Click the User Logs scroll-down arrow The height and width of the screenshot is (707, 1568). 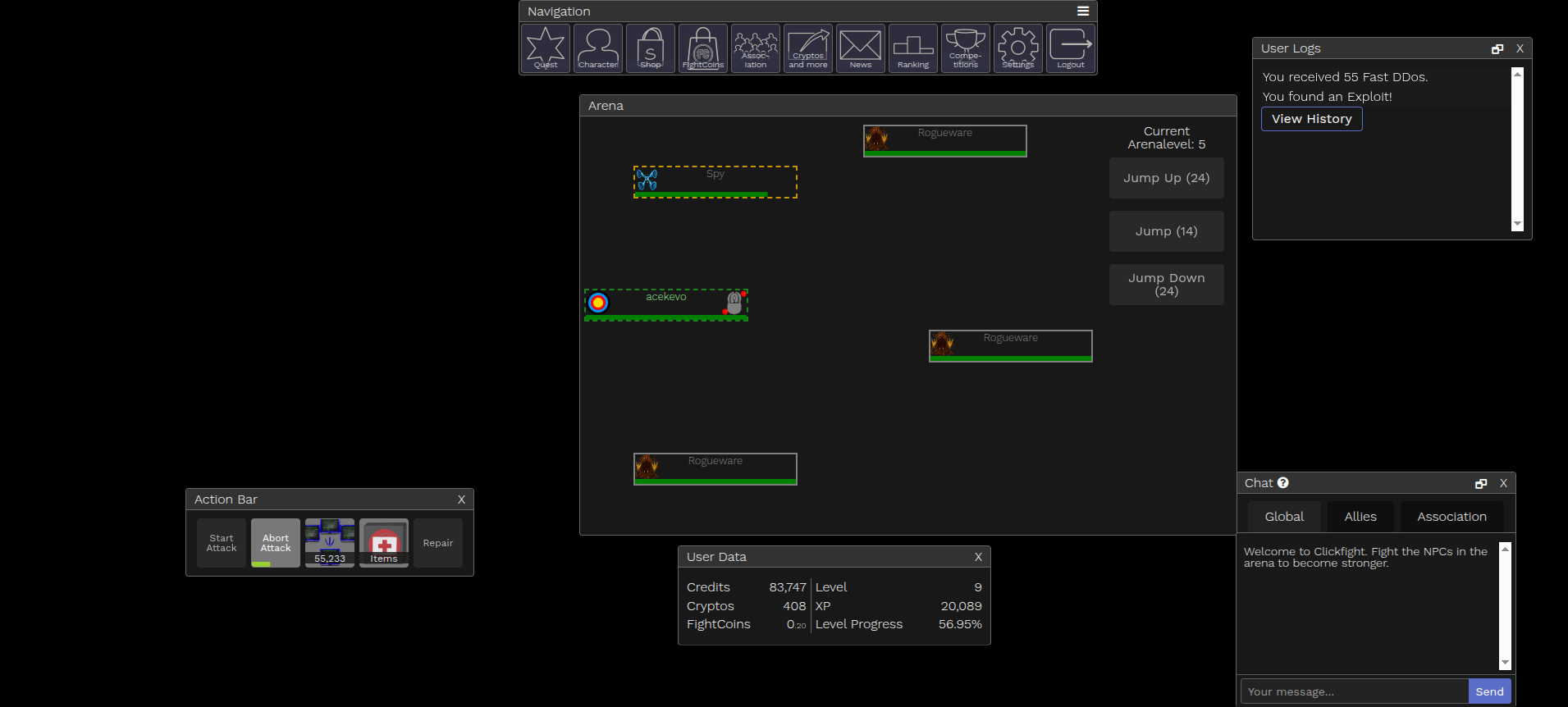click(x=1517, y=224)
